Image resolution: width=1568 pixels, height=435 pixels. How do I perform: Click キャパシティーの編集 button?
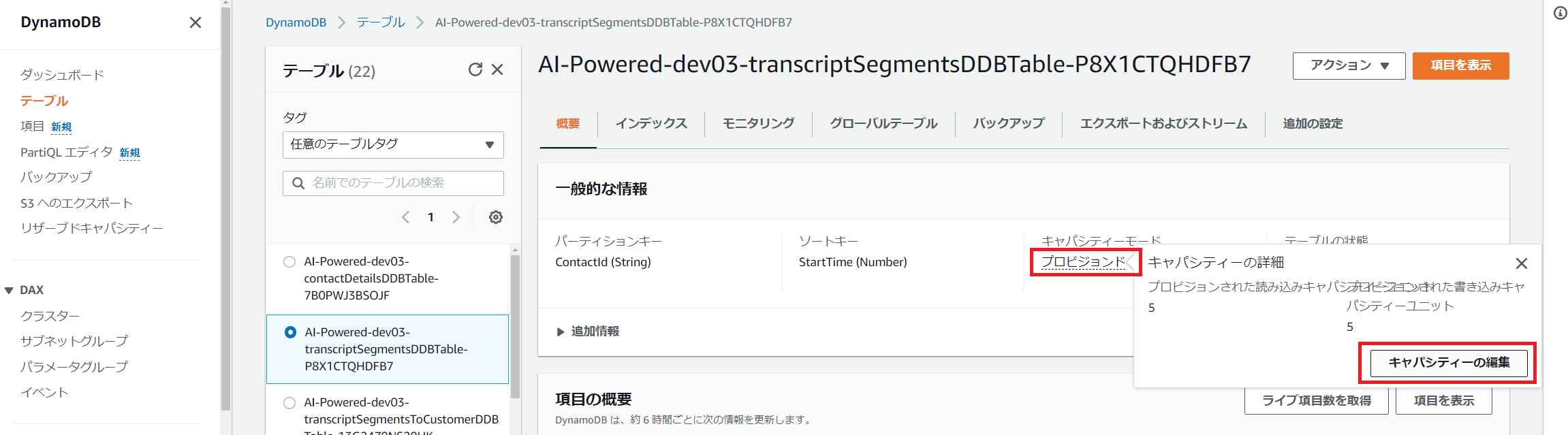(x=1449, y=363)
